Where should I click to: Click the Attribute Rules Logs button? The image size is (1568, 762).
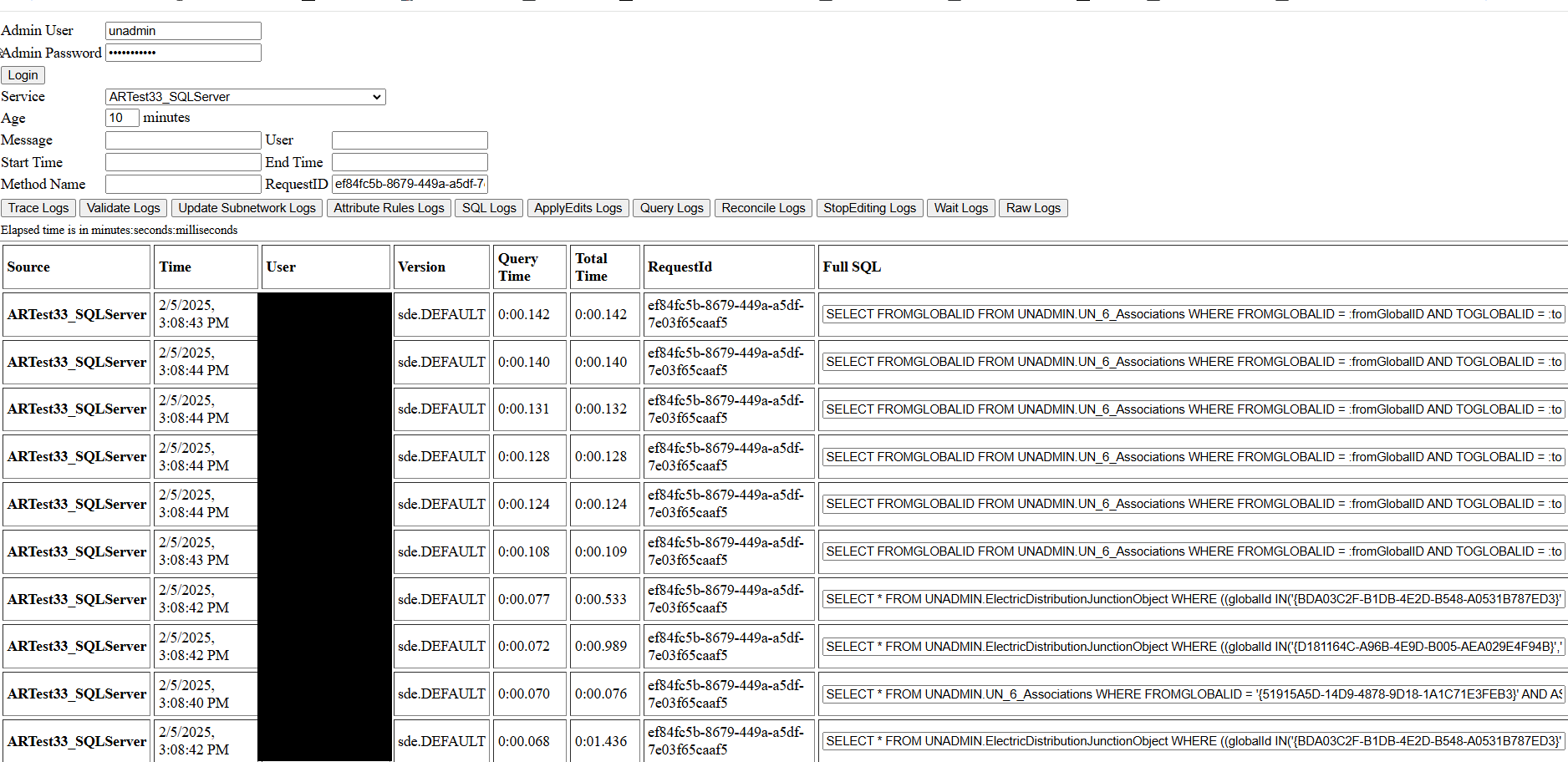click(389, 207)
